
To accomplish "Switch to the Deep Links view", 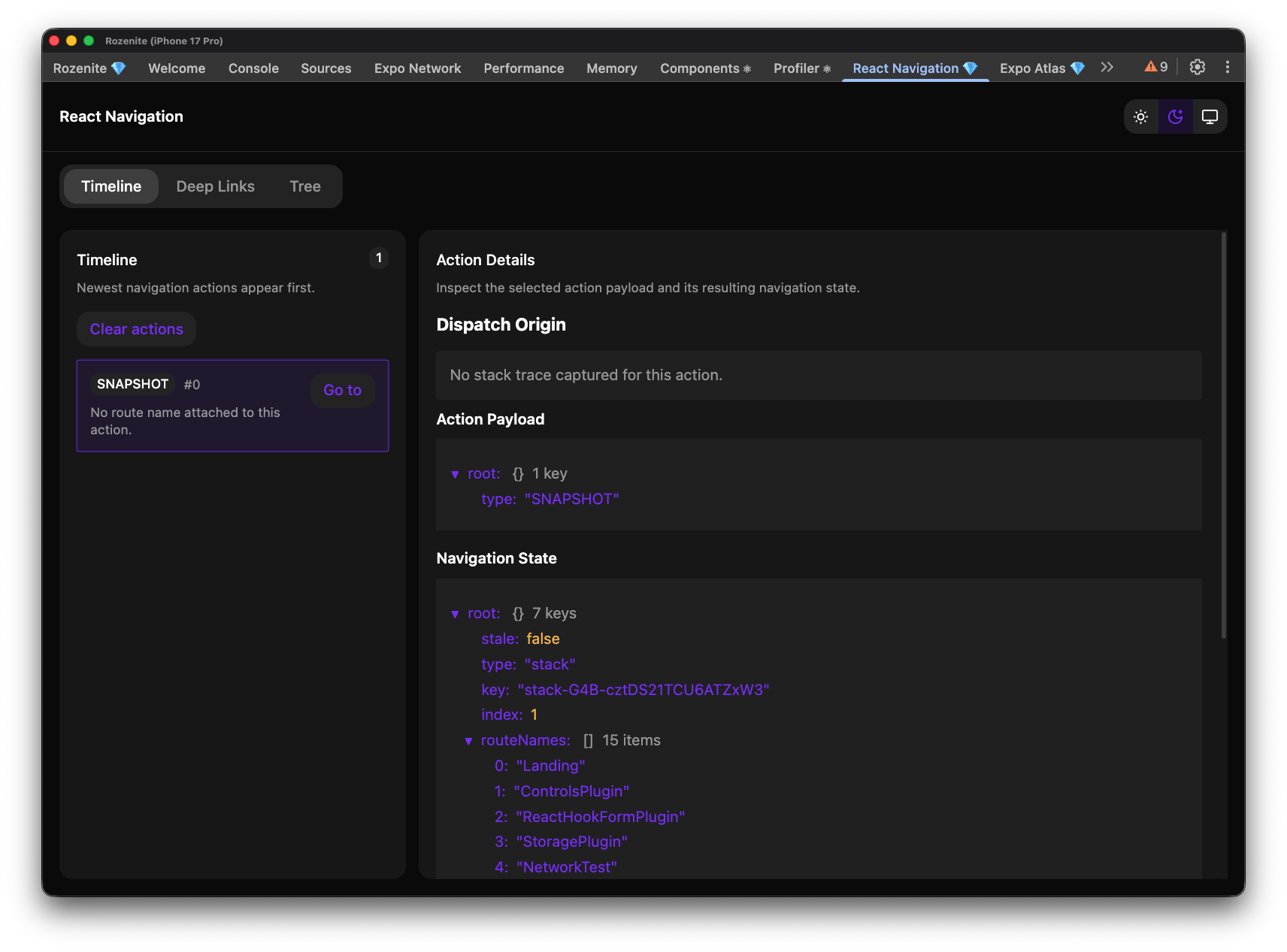I will coord(215,186).
